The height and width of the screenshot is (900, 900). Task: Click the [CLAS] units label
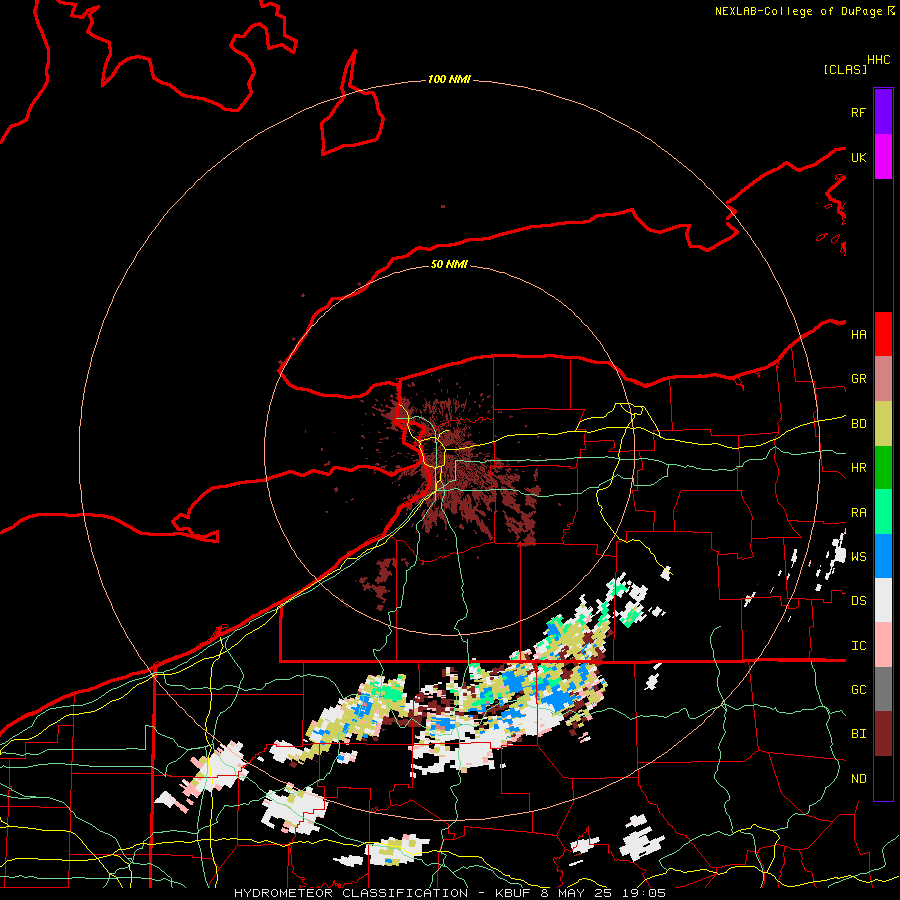coord(845,69)
